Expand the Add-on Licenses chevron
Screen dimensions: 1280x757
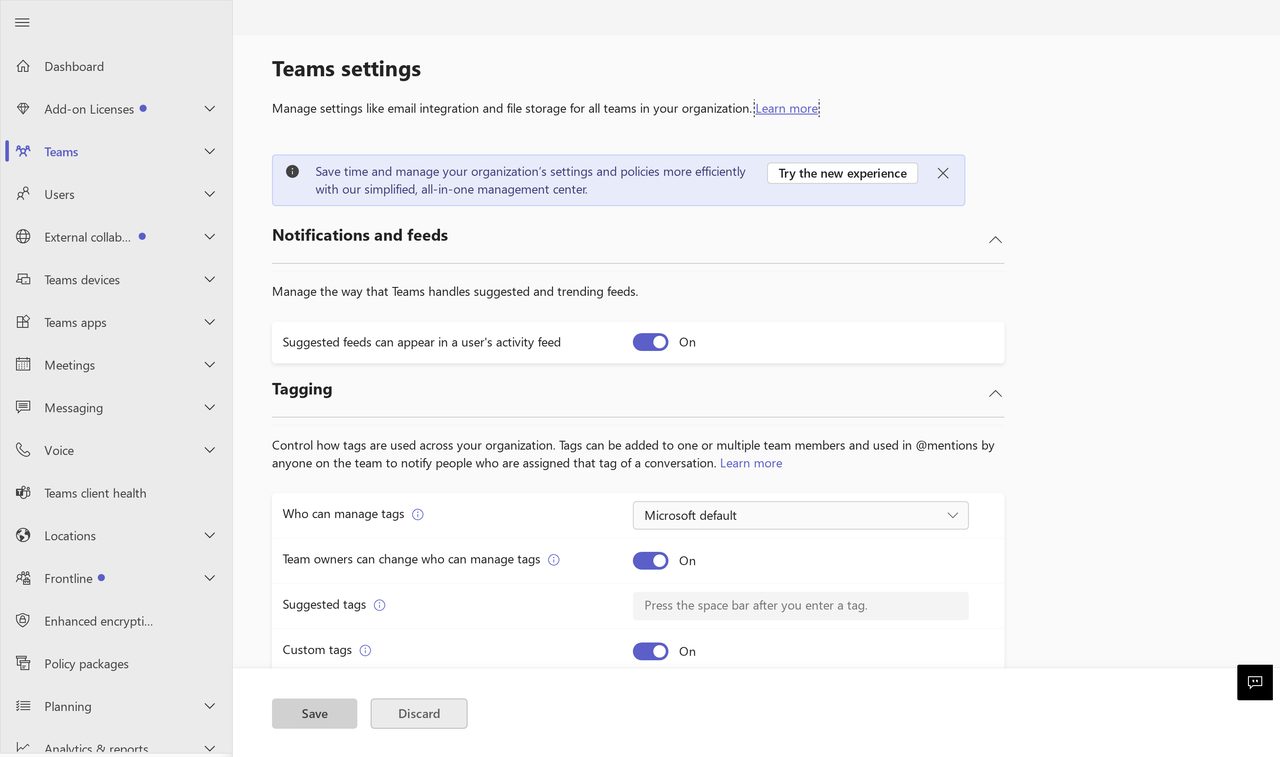coord(210,109)
